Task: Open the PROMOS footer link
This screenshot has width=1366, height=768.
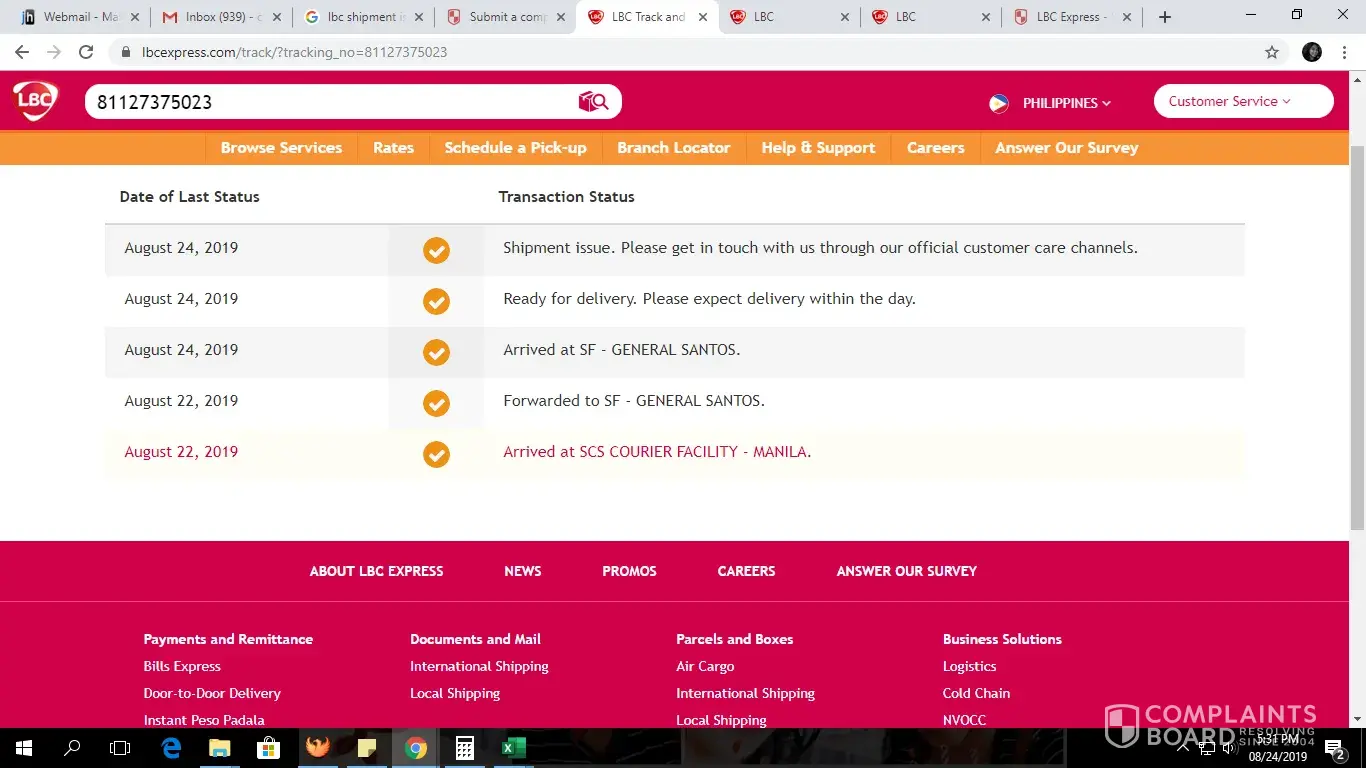Action: (x=629, y=571)
